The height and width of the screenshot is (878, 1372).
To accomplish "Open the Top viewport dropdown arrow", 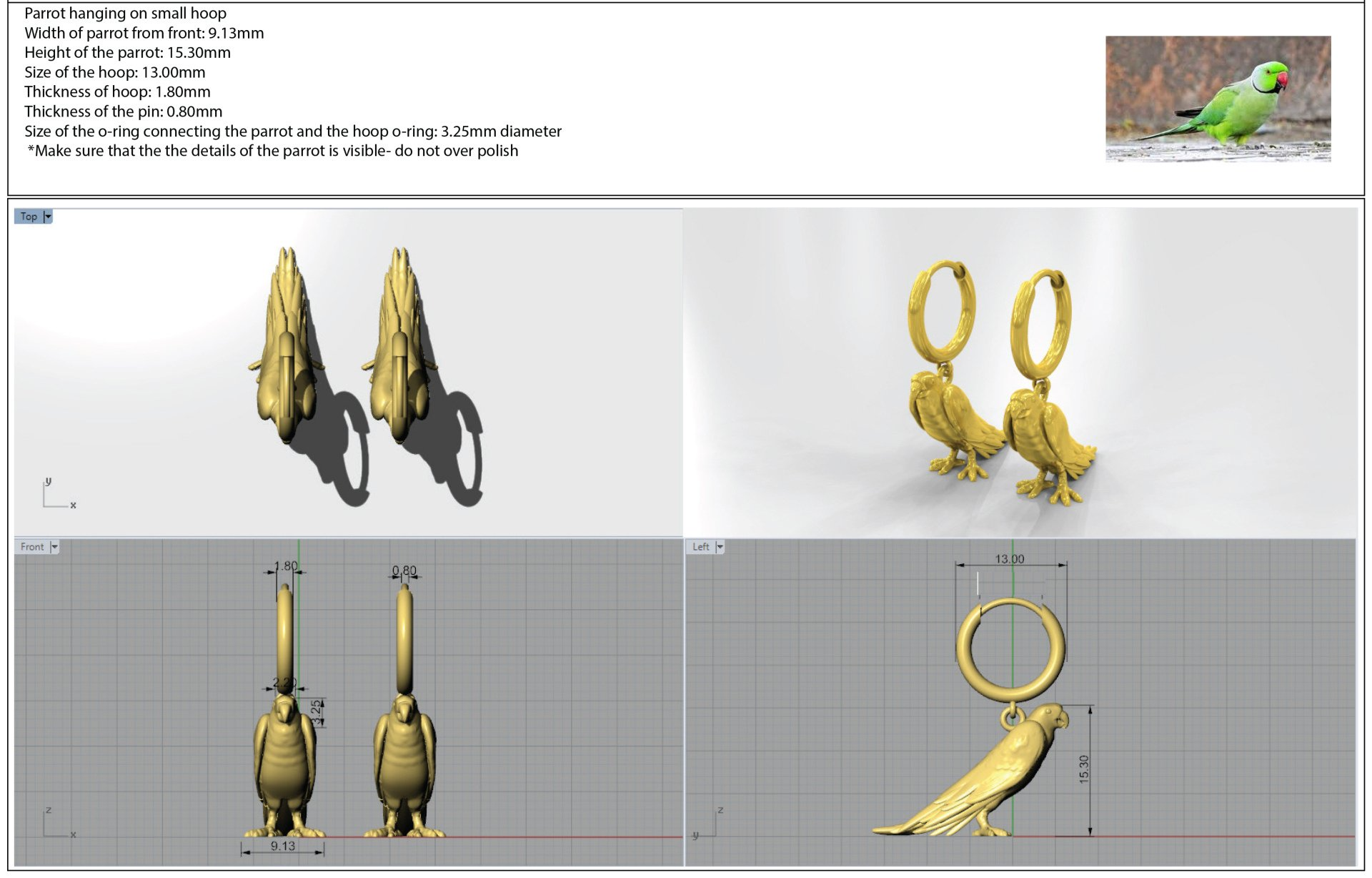I will click(48, 217).
